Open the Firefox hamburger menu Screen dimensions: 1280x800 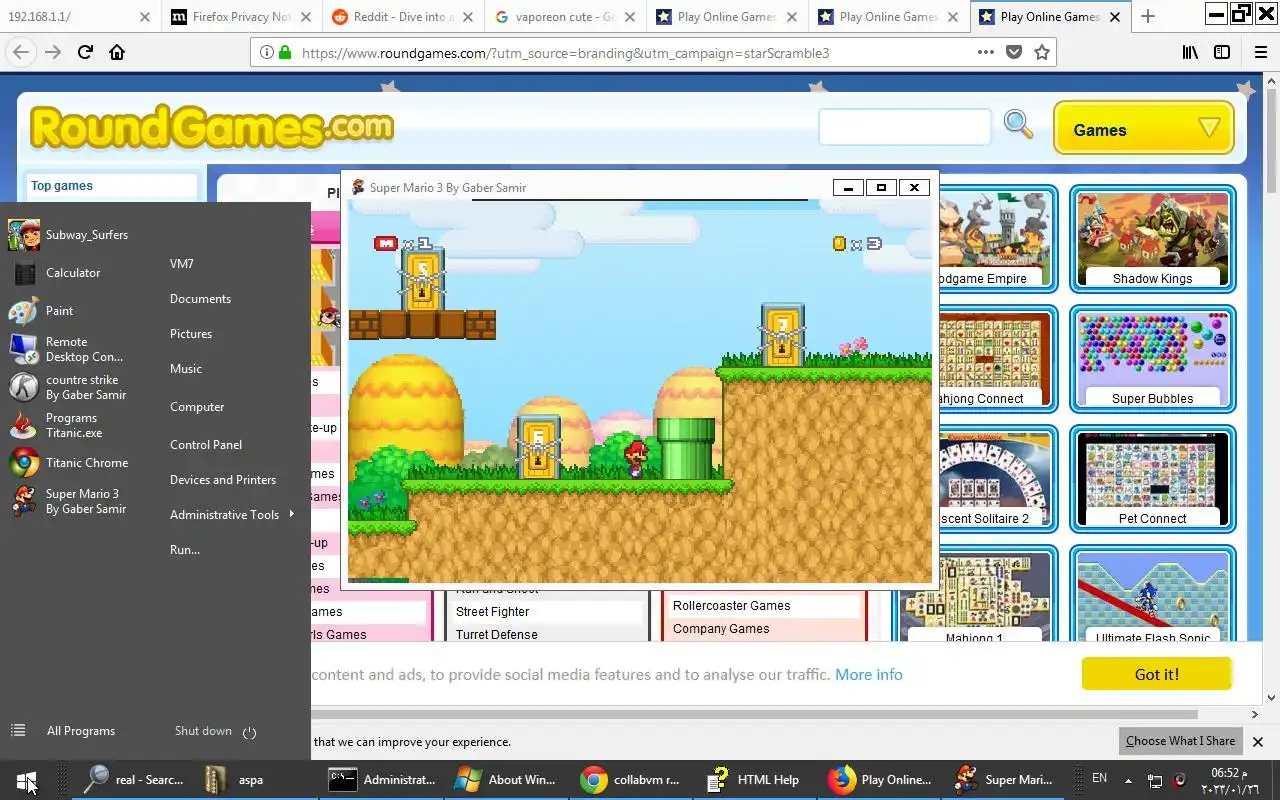(1259, 53)
